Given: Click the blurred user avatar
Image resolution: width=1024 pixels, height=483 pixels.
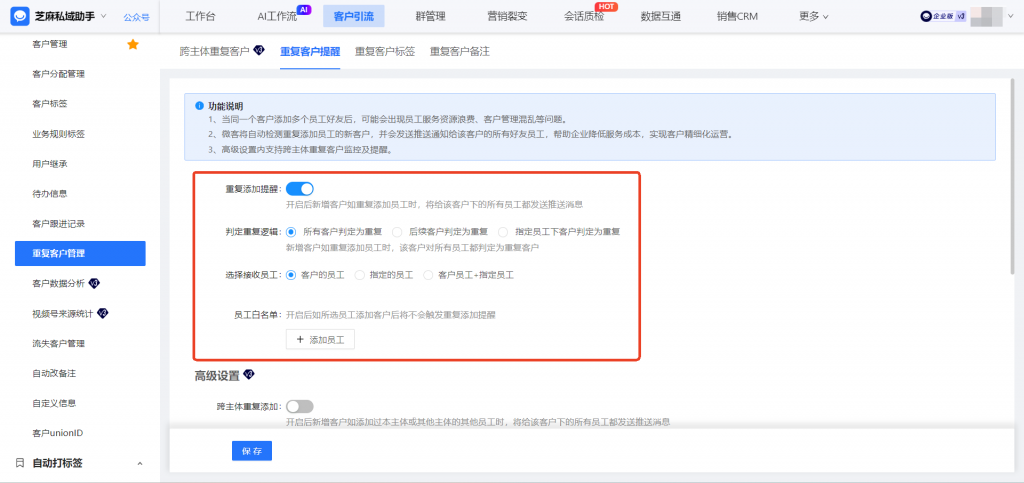Looking at the screenshot, I should pos(986,16).
